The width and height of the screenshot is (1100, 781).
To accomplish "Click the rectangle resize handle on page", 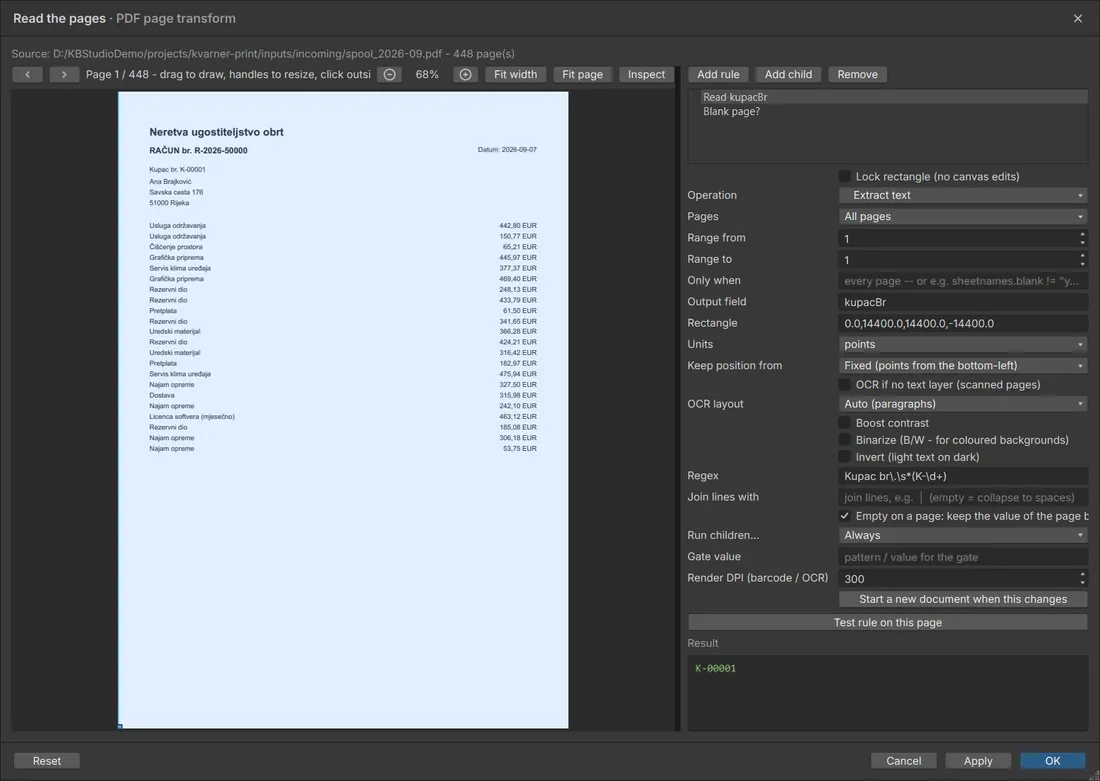I will point(120,726).
